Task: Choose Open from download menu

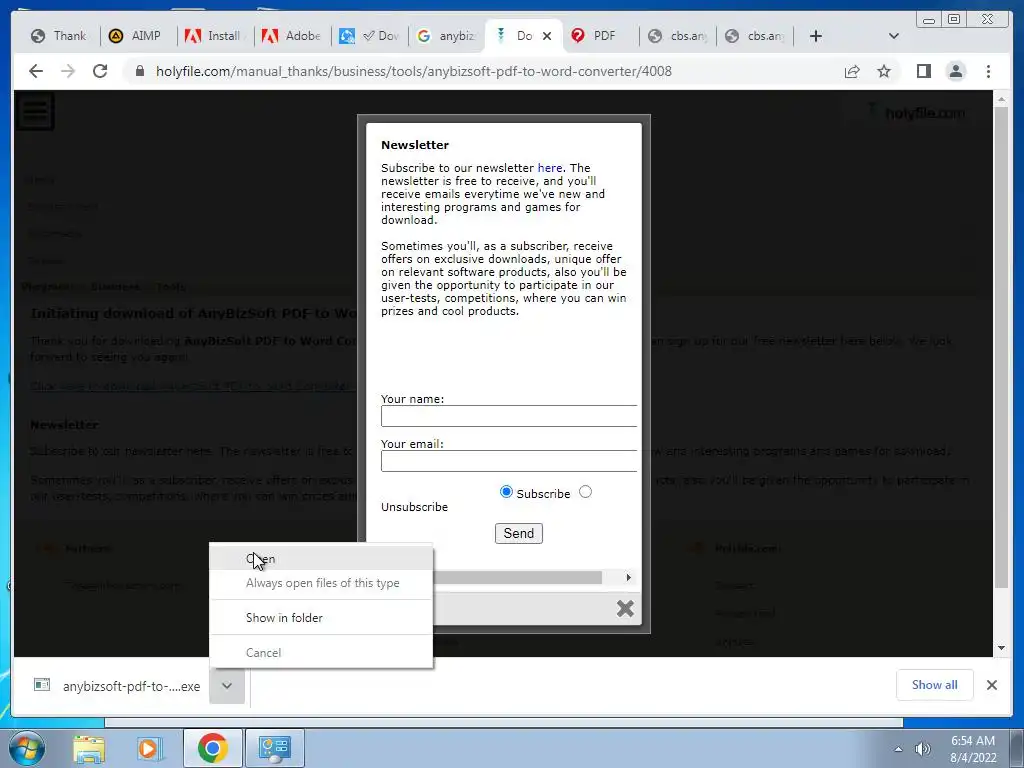Action: click(x=321, y=559)
